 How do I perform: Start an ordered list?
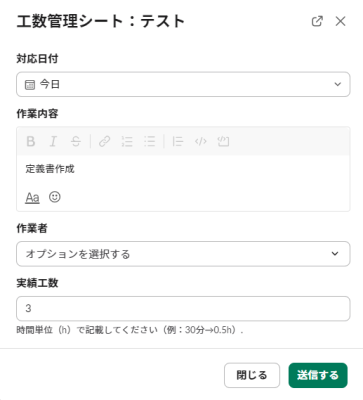pos(127,141)
